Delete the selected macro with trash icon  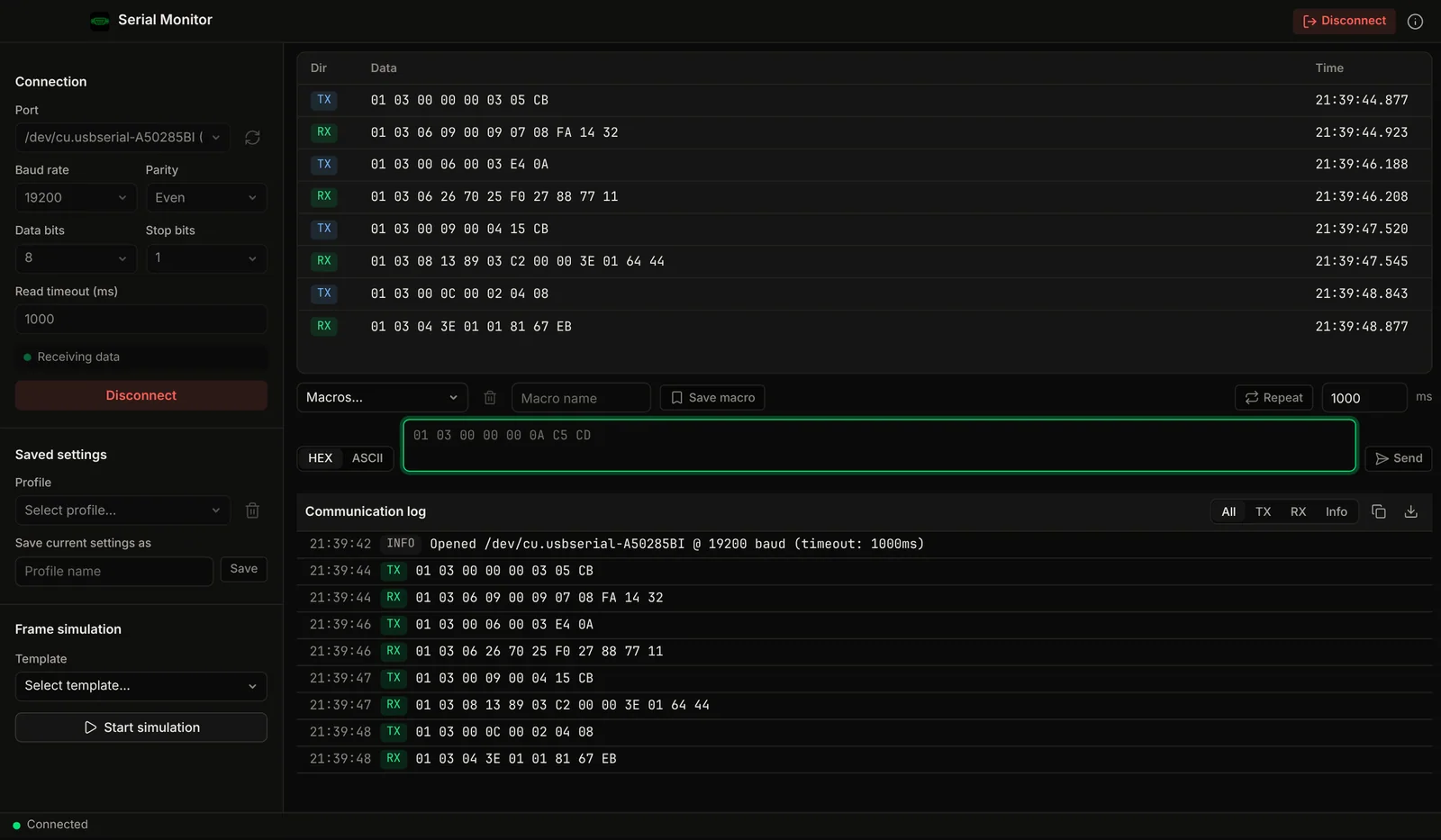490,398
